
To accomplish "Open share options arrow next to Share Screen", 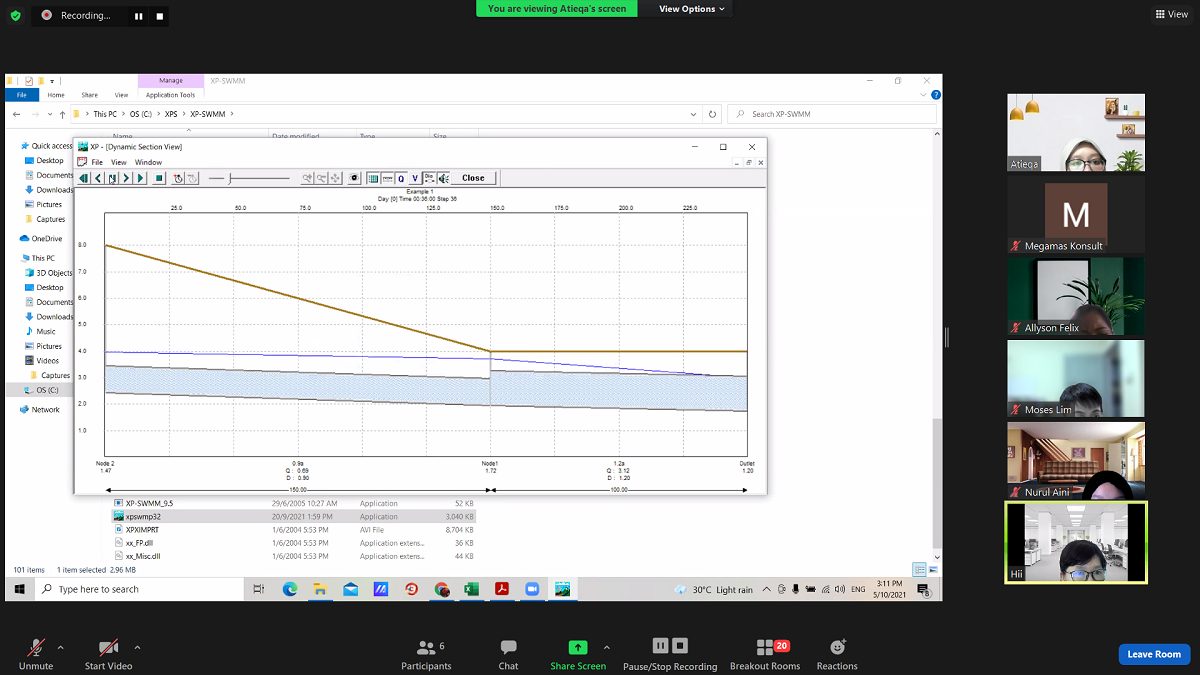I will click(x=607, y=647).
